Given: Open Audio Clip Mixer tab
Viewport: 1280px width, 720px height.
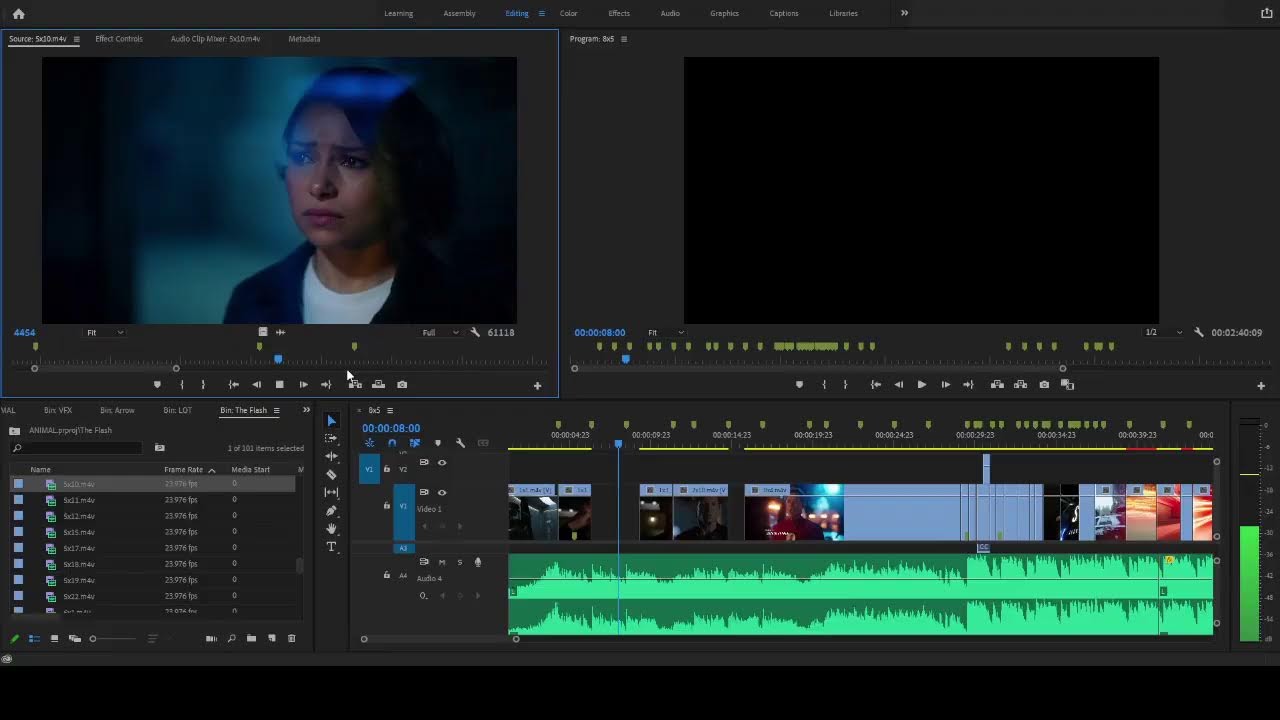Looking at the screenshot, I should 215,39.
